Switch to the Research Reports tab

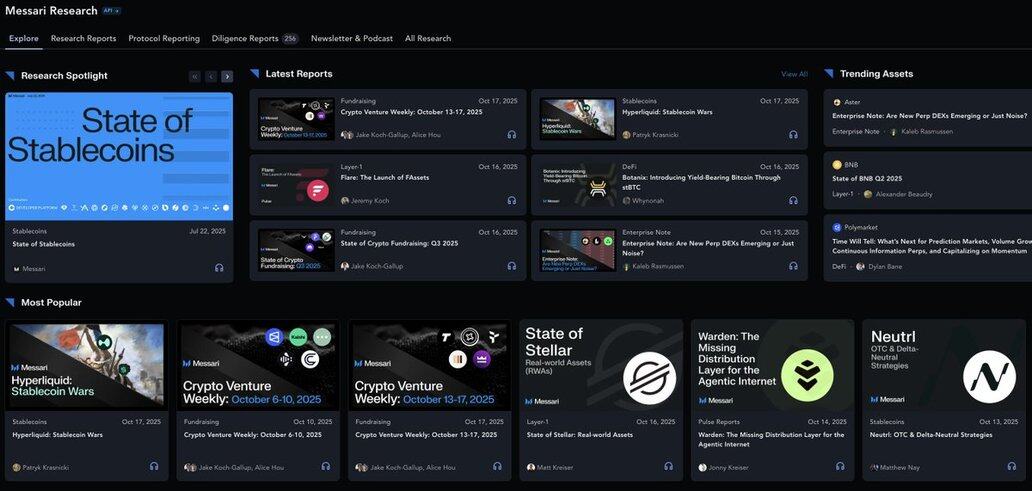click(x=83, y=38)
